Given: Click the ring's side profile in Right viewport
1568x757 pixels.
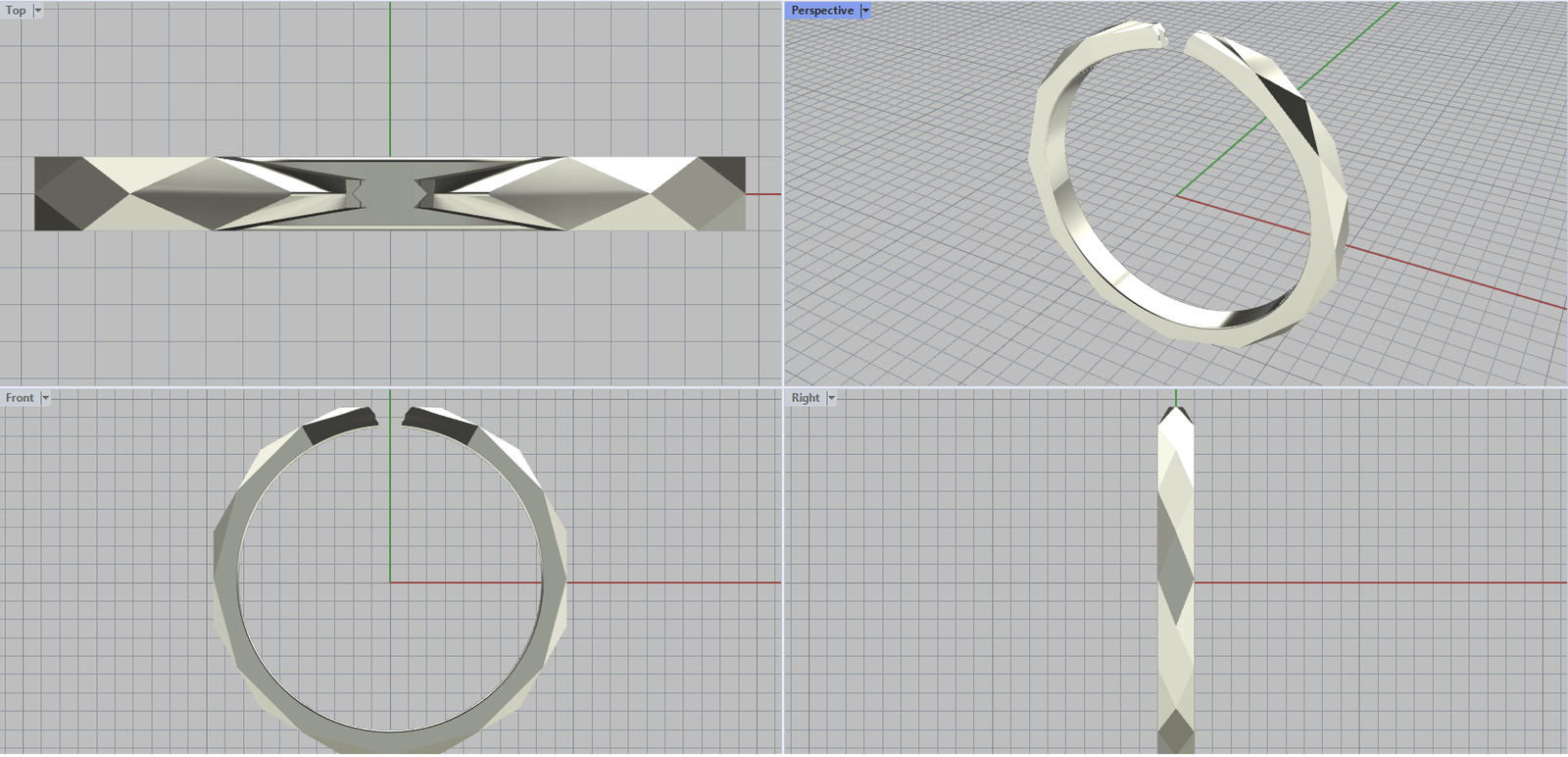Looking at the screenshot, I should pyautogui.click(x=1175, y=588).
